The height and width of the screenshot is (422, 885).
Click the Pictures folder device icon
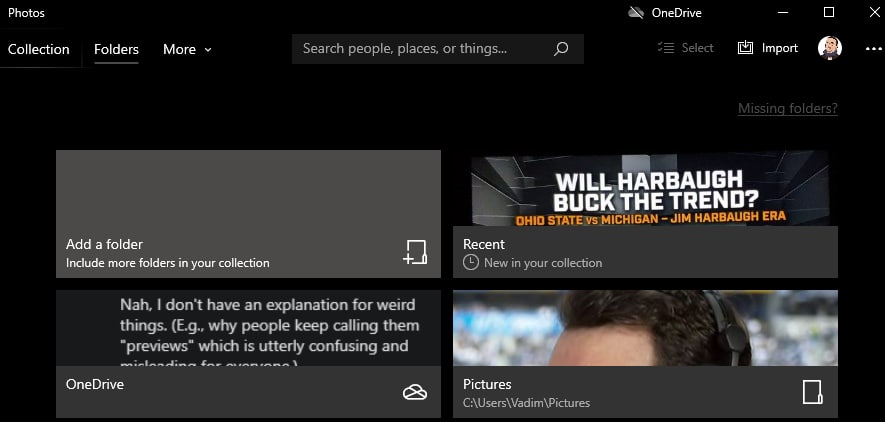tap(812, 392)
